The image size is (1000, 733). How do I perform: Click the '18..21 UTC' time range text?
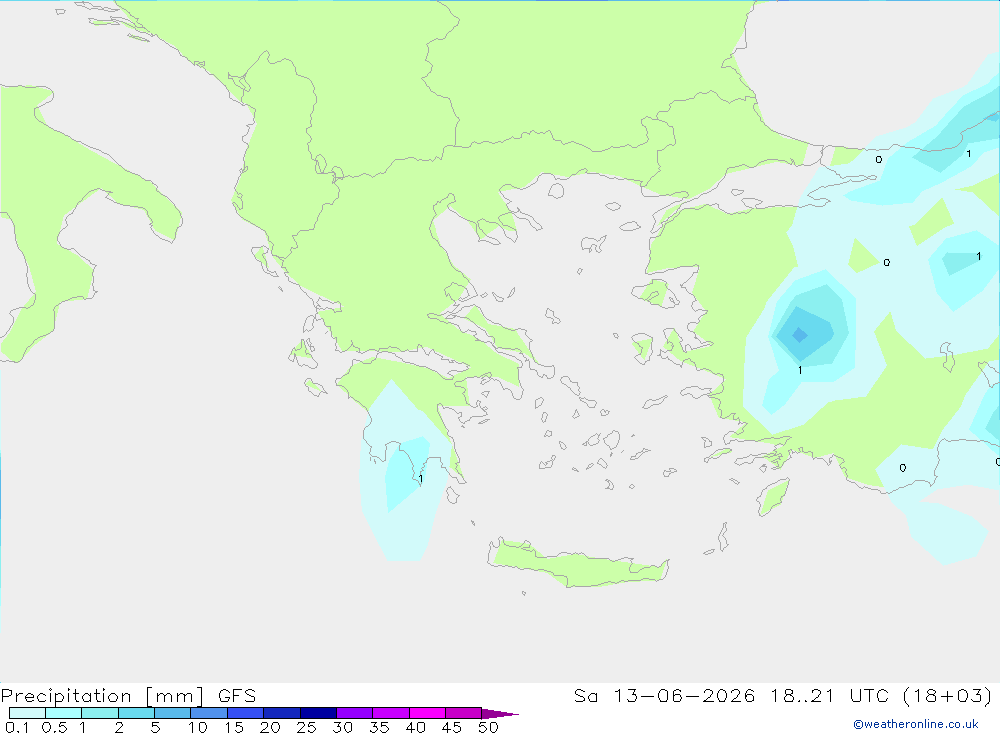[829, 696]
